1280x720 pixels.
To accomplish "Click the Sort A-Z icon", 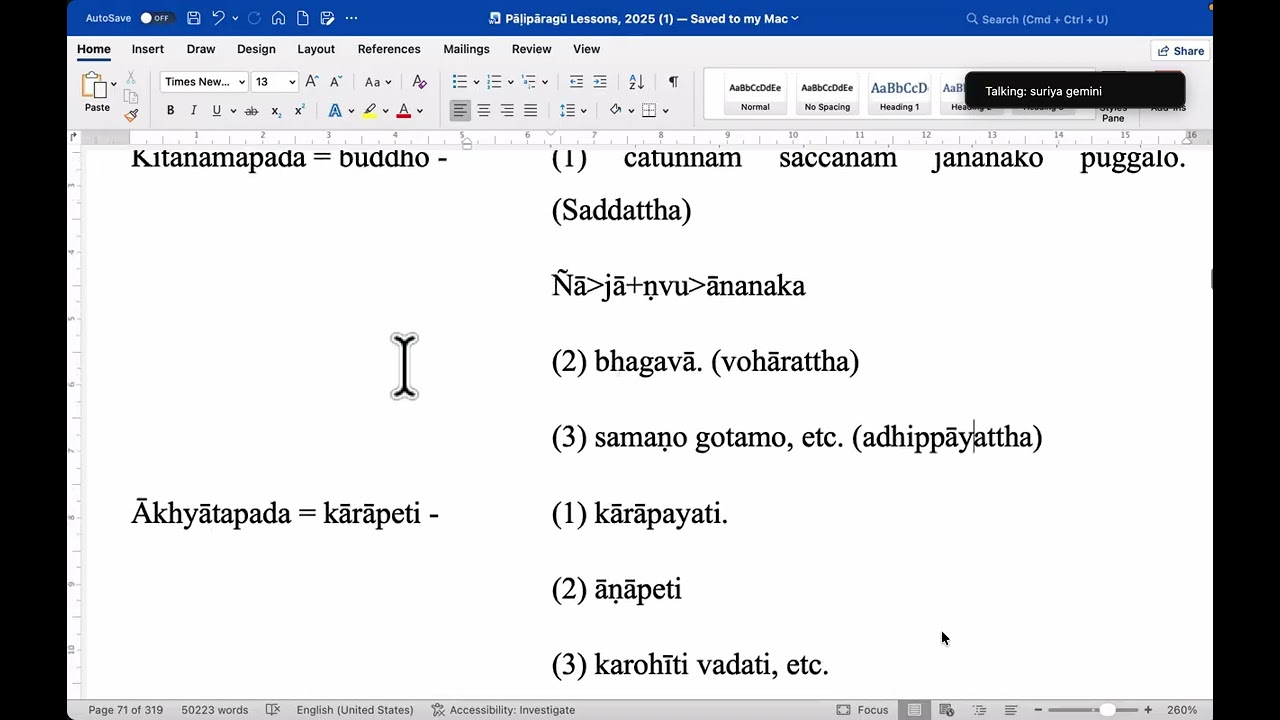I will 636,82.
